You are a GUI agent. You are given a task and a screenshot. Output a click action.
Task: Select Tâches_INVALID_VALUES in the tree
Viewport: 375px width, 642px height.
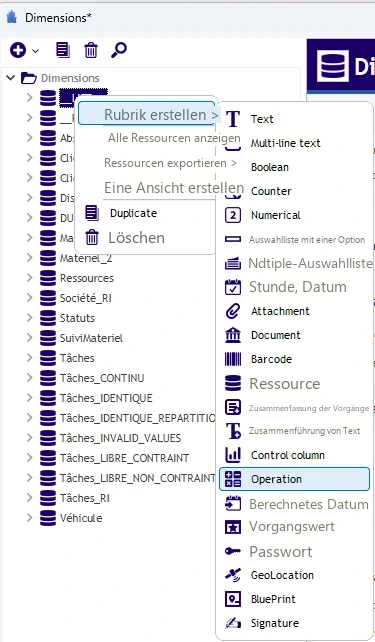[120, 438]
